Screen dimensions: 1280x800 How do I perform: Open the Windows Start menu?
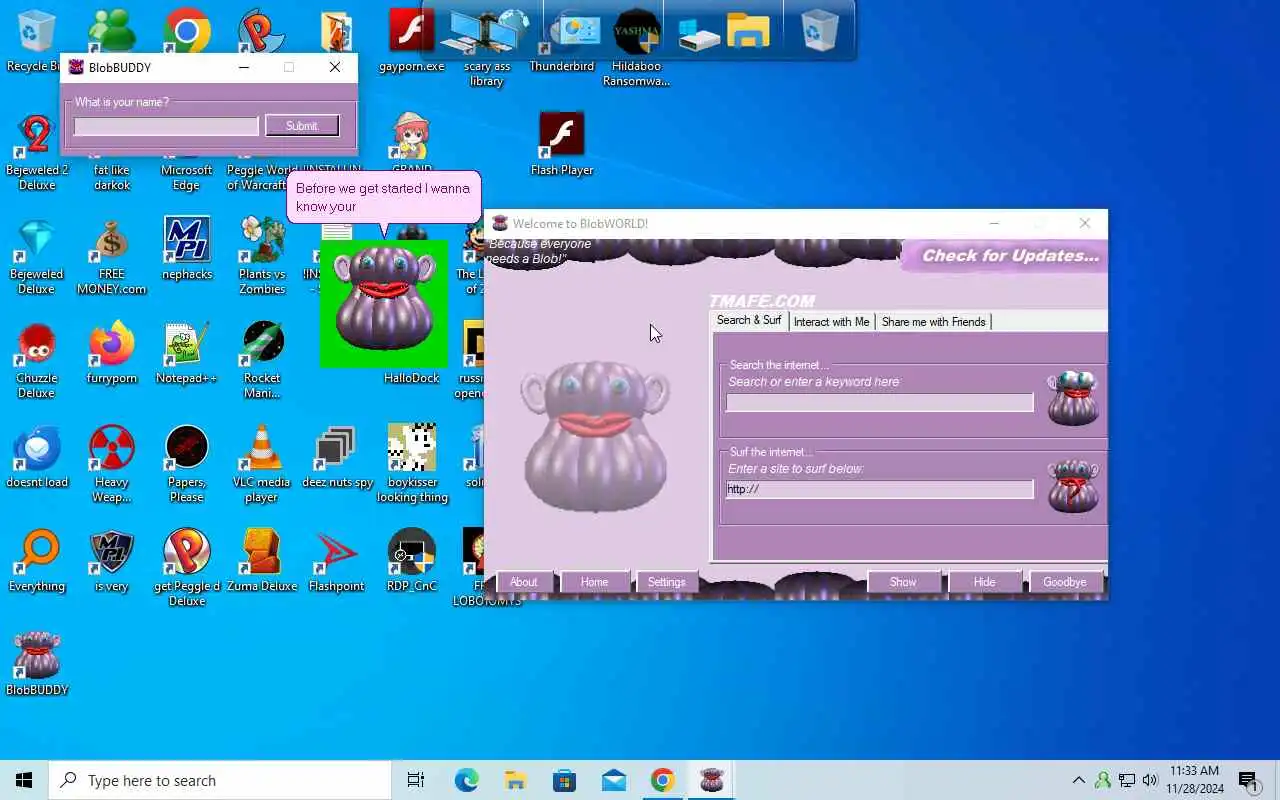click(24, 780)
